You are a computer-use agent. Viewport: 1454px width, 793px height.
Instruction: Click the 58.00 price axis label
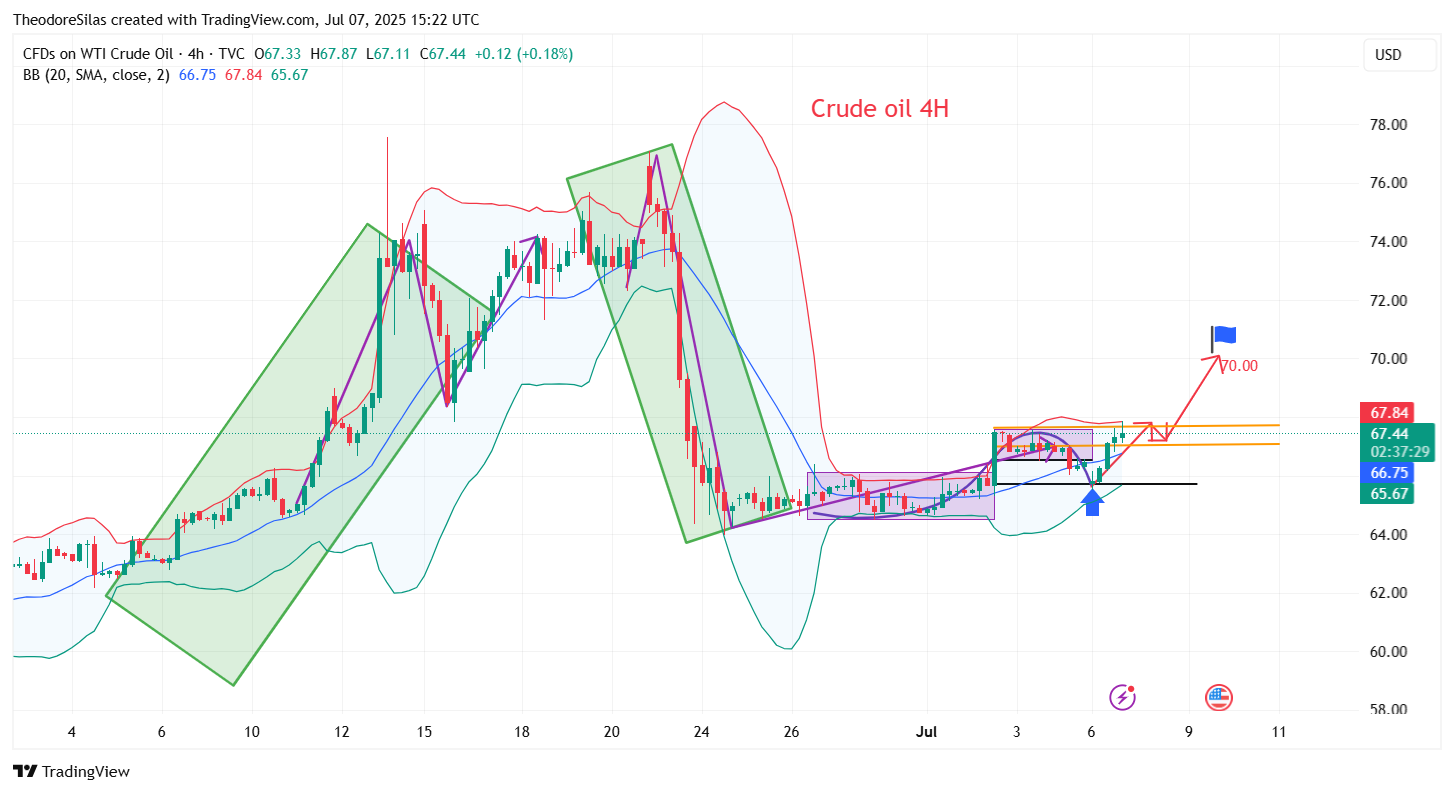coord(1389,710)
